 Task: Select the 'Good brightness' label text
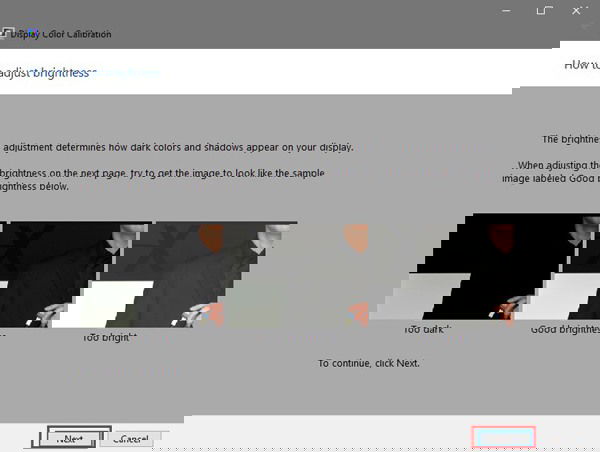(x=565, y=330)
